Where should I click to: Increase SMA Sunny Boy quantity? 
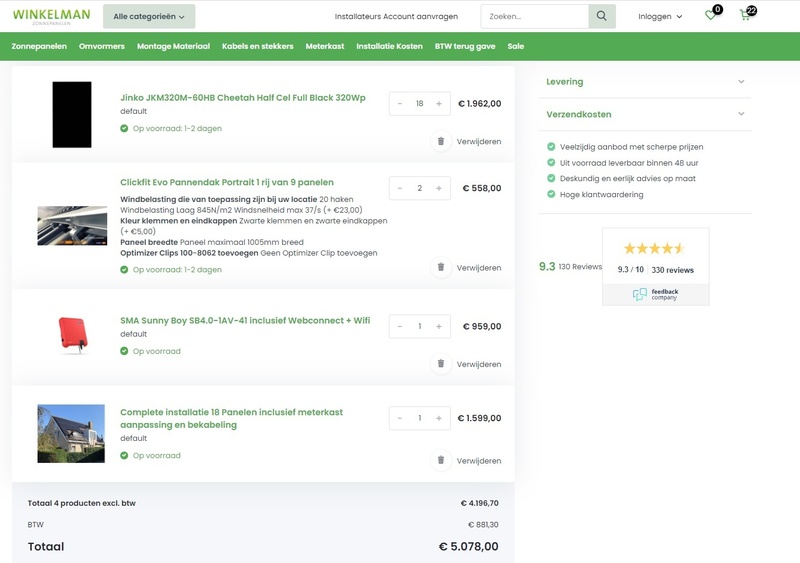pos(439,326)
